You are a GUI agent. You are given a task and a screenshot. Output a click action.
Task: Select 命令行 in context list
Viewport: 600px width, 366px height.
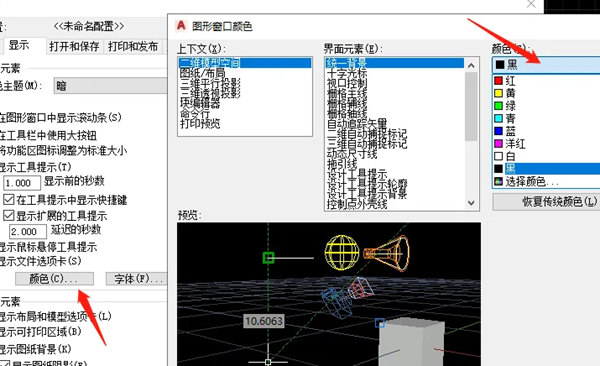245,113
